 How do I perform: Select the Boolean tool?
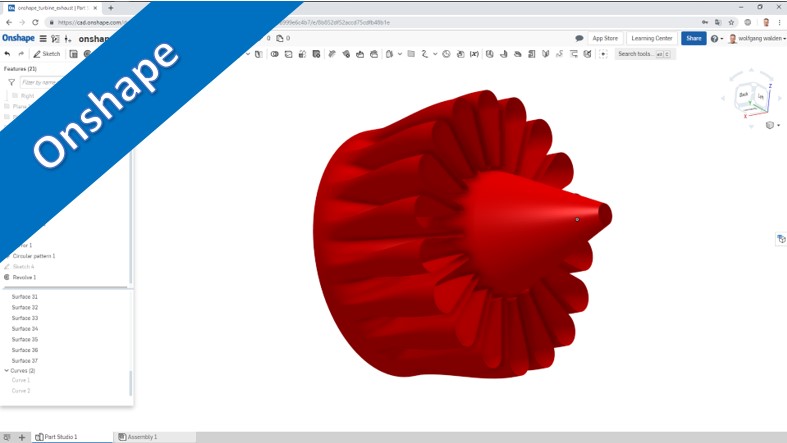275,54
